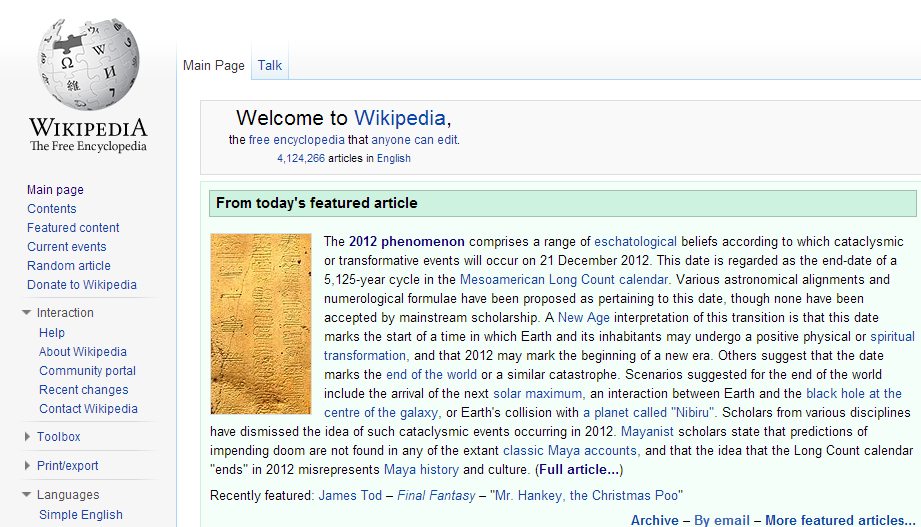Viewport: 921px width, 527px height.
Task: Switch to the Talk tab
Action: click(270, 66)
